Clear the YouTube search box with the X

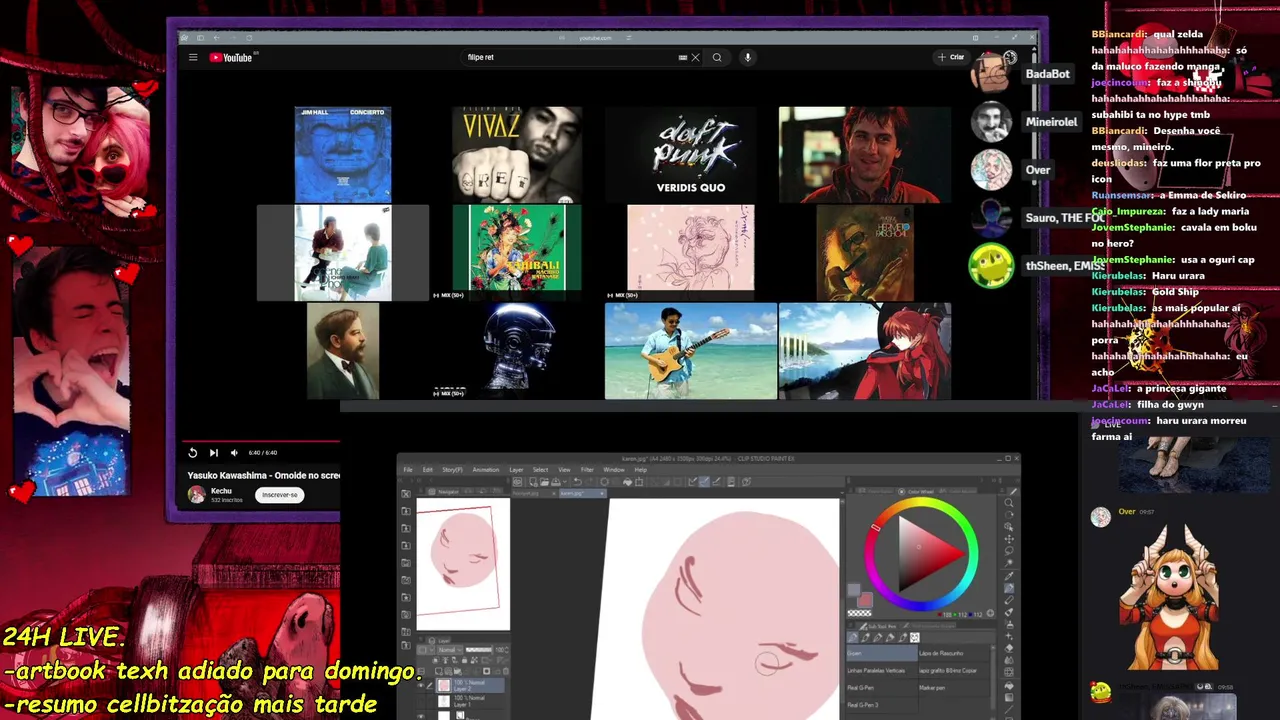tap(695, 57)
